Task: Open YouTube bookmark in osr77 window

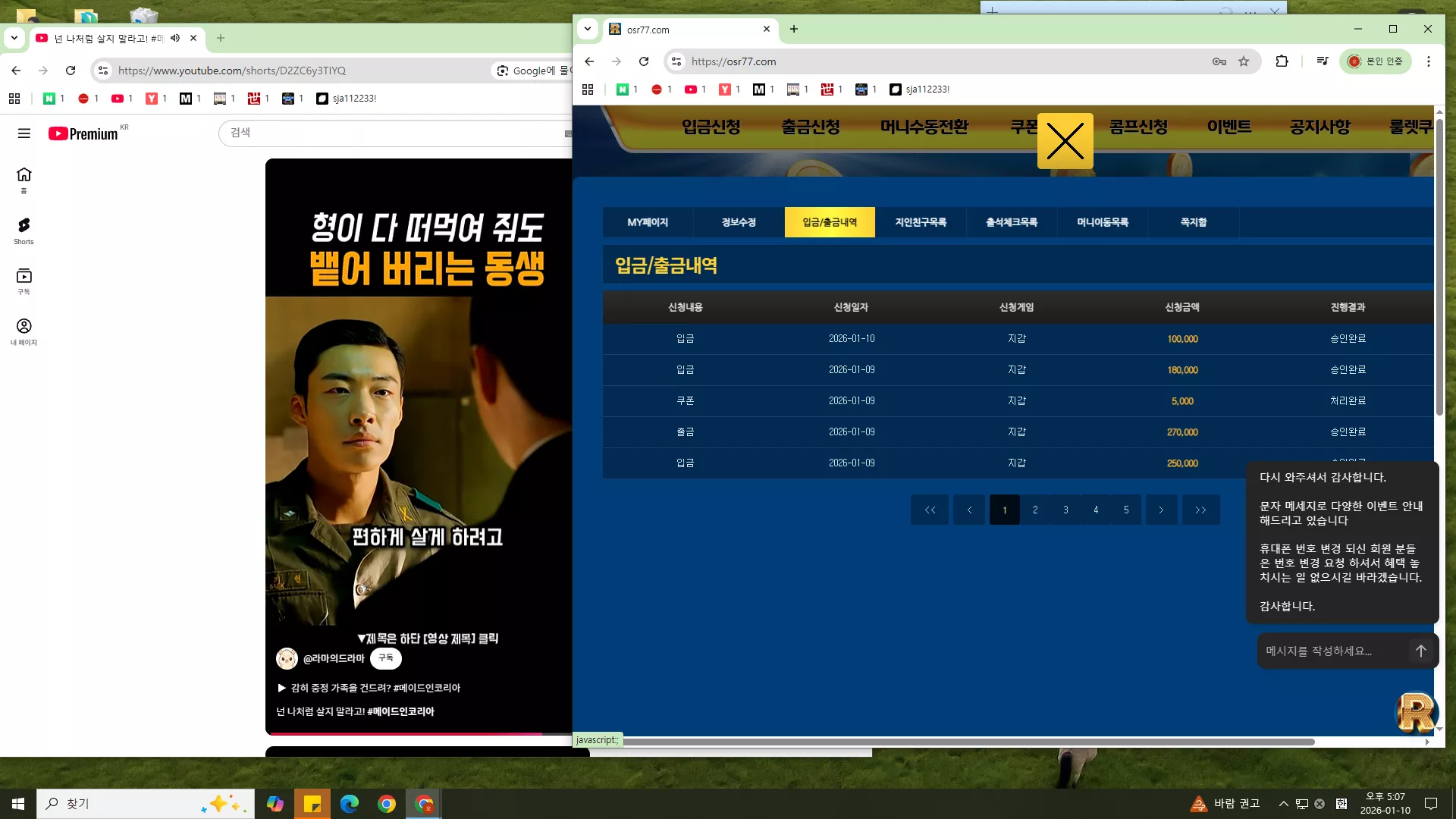Action: 695,89
